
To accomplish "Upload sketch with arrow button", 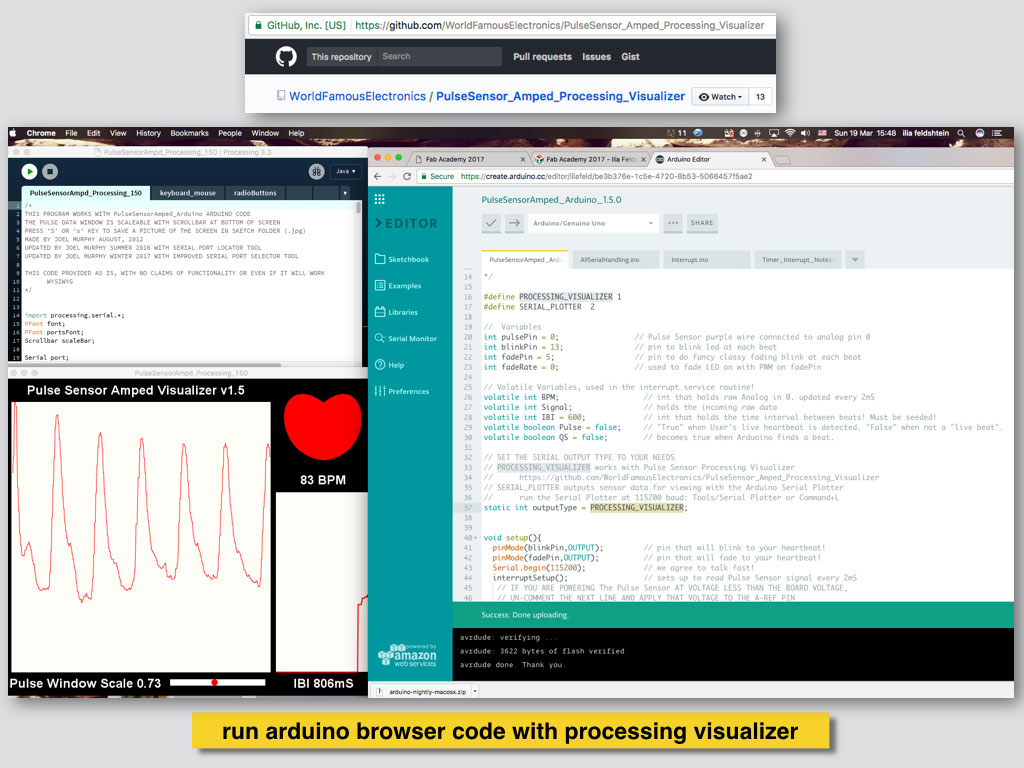I will click(514, 223).
